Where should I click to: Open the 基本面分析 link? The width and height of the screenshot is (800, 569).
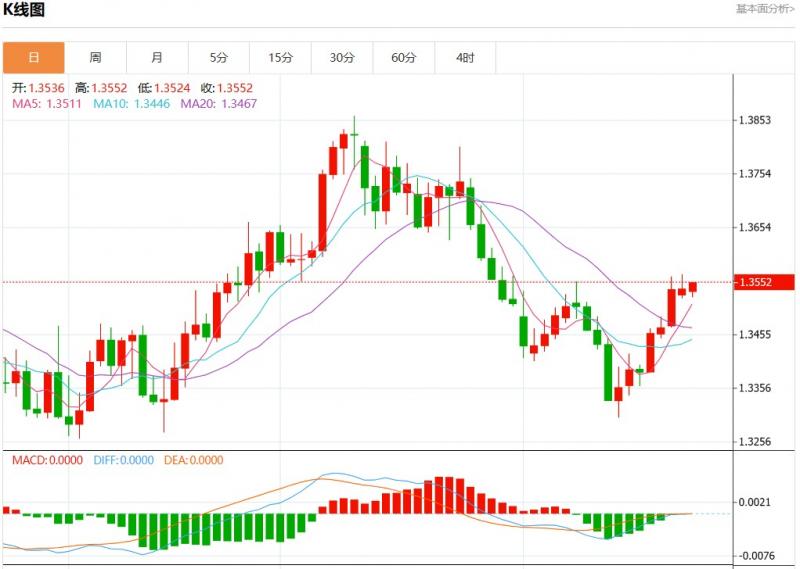(x=765, y=9)
